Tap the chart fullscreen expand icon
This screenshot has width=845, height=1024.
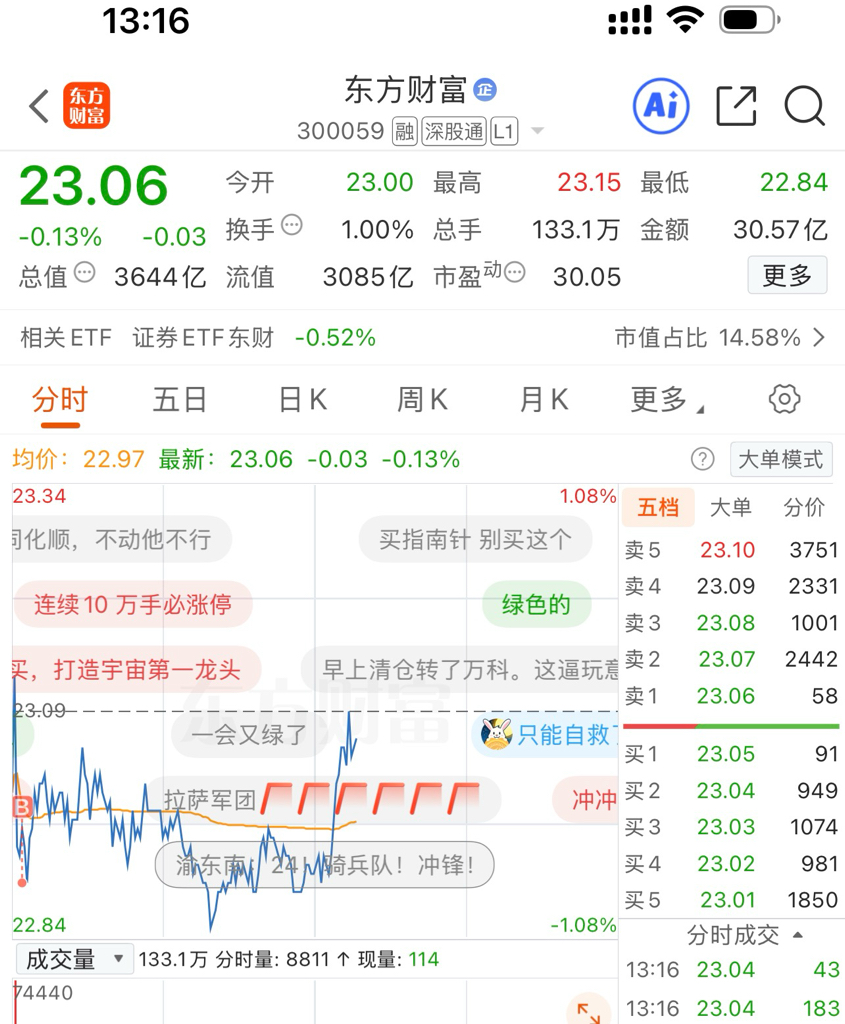coord(588,1012)
